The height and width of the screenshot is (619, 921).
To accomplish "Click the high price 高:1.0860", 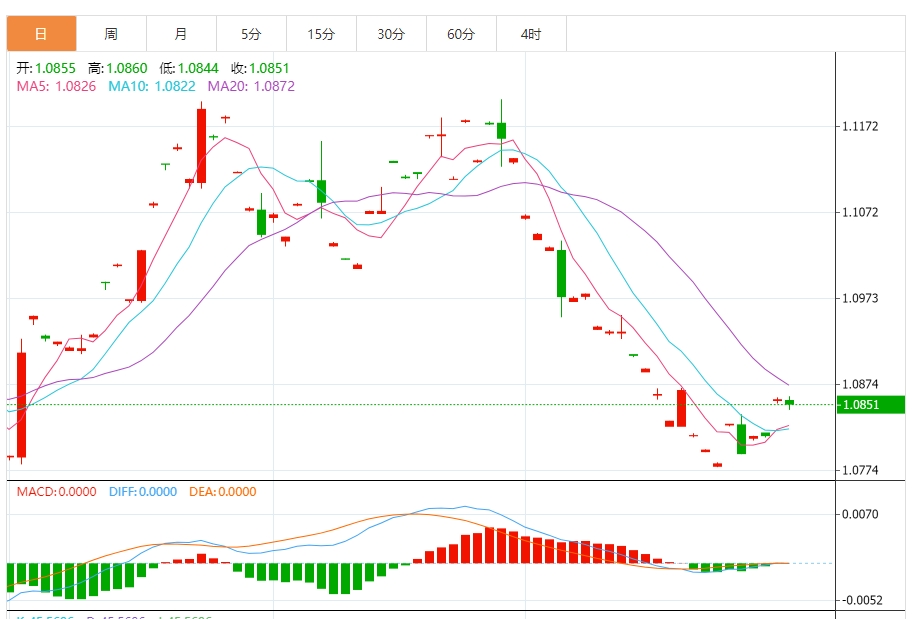I will coord(117,68).
